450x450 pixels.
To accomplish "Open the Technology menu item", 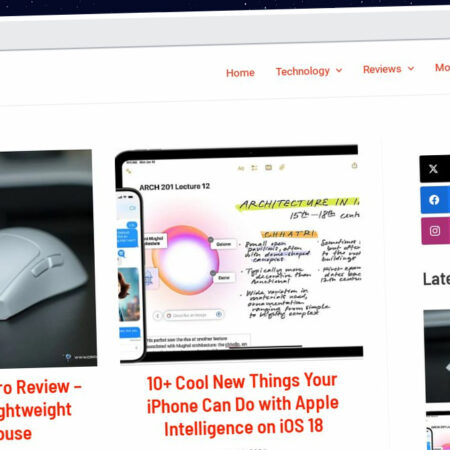I will coord(302,71).
